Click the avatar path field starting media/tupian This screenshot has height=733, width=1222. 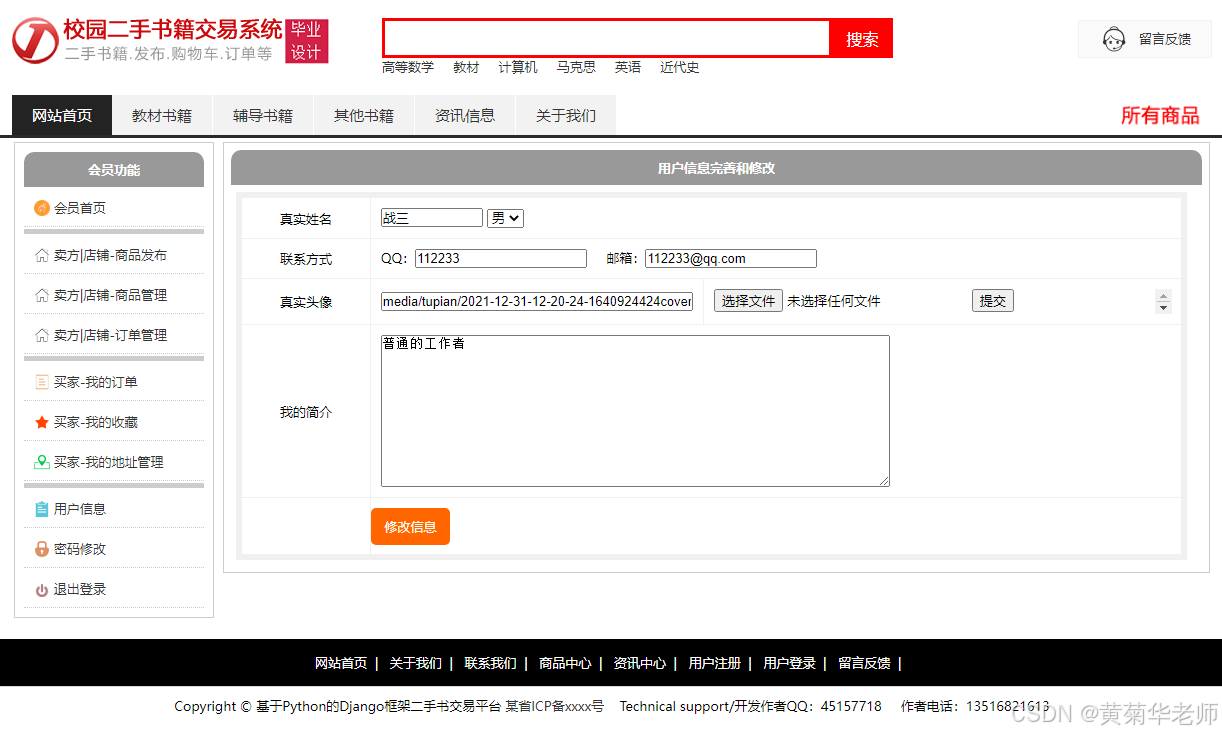pyautogui.click(x=537, y=301)
